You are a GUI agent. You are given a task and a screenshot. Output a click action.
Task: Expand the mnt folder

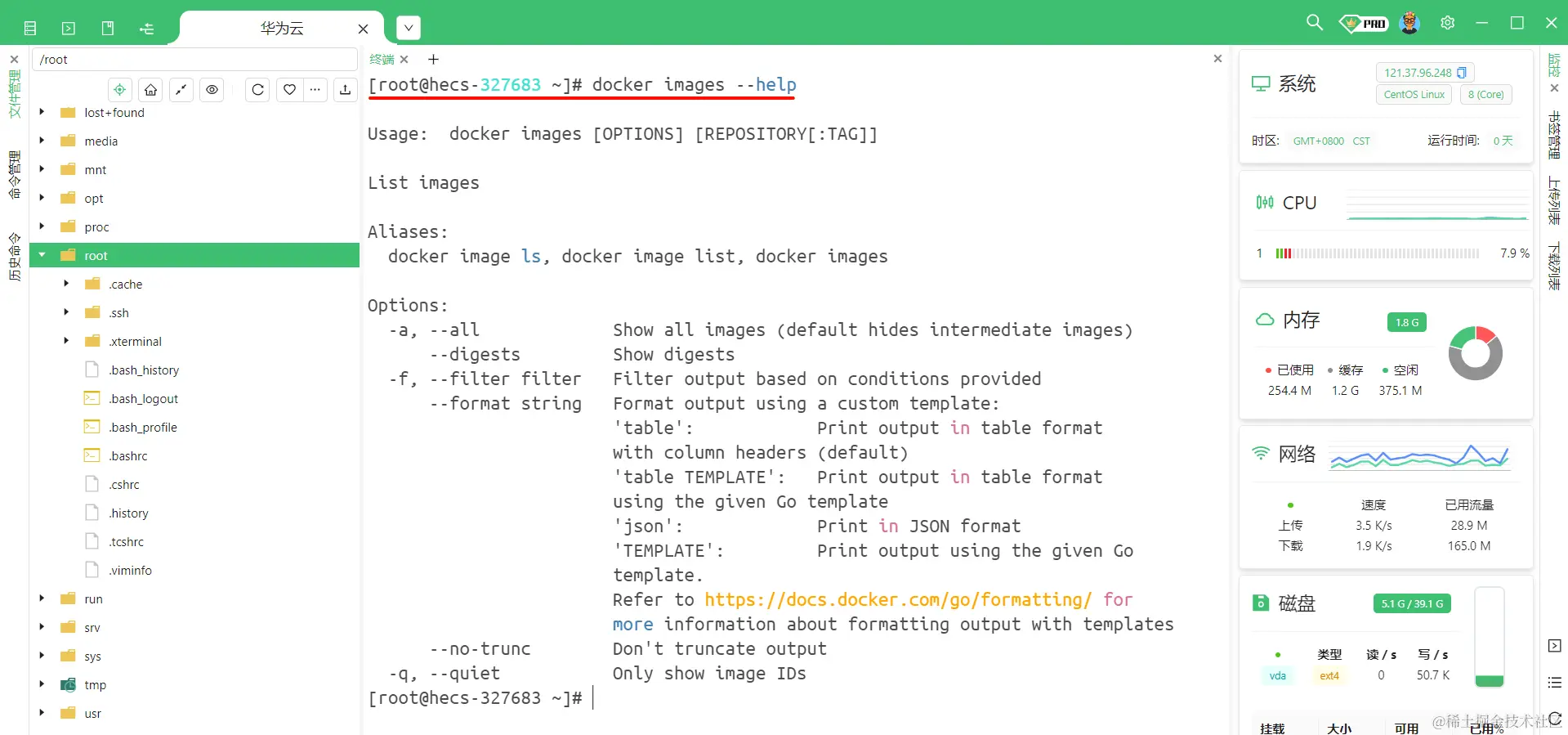[42, 170]
